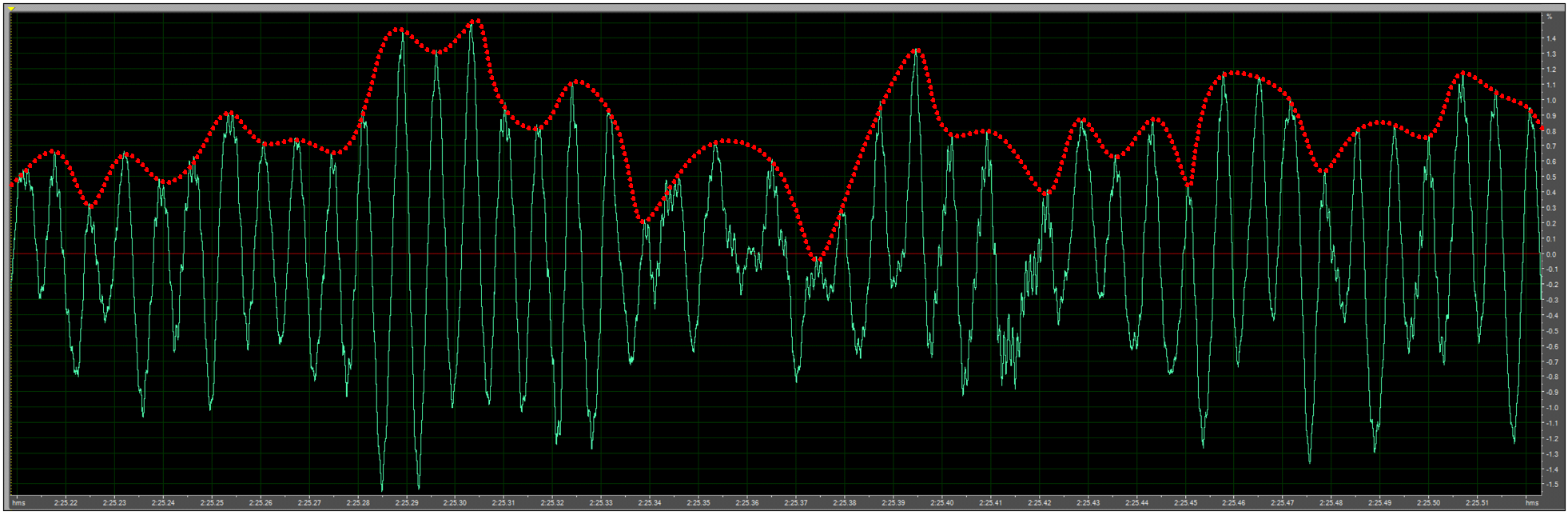The width and height of the screenshot is (1568, 515).
Task: Click the yellow playhead marker triangle
Action: pos(12,9)
